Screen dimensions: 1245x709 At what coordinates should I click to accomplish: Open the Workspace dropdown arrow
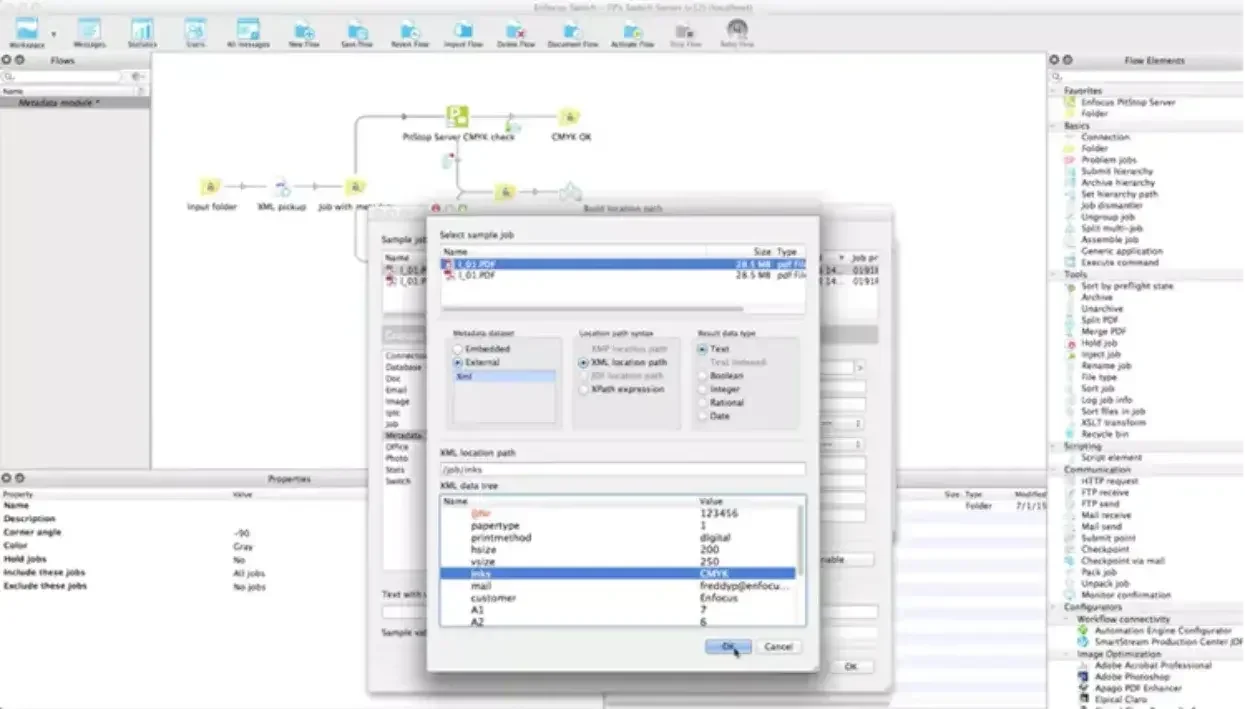tap(53, 34)
